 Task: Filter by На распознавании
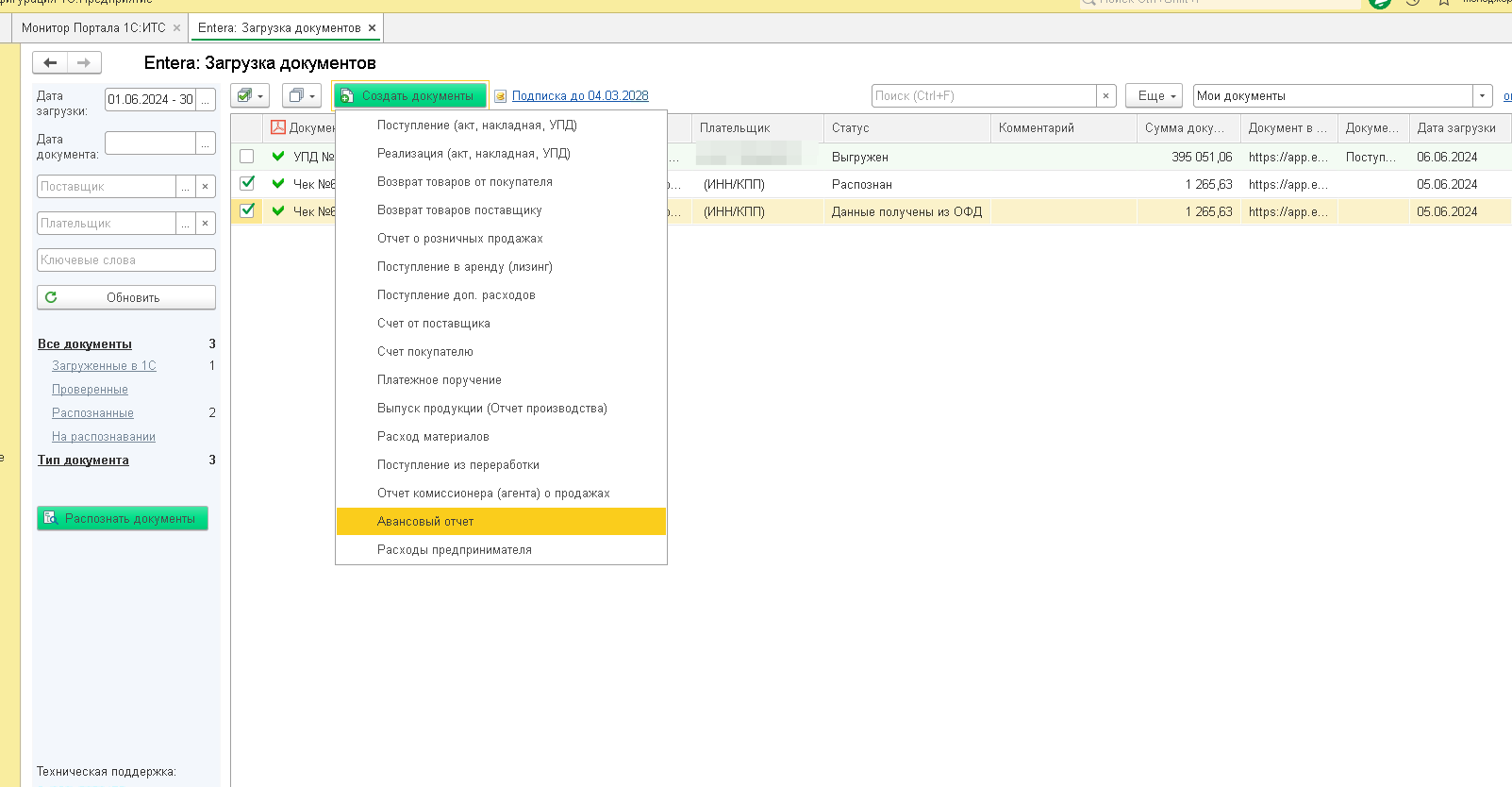pyautogui.click(x=104, y=437)
